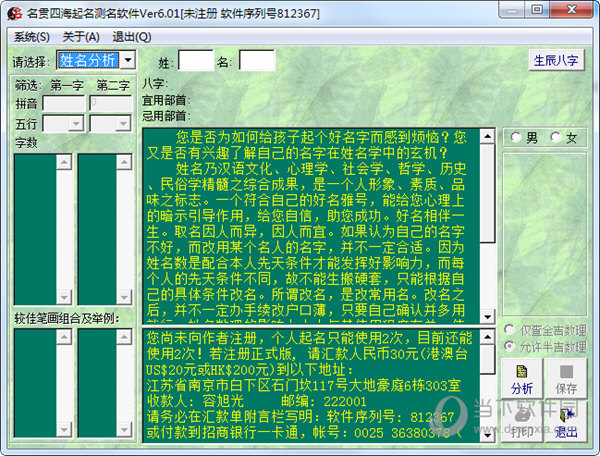600x456 pixels.
Task: Click up arrow of first 字数 list
Action: tap(64, 162)
